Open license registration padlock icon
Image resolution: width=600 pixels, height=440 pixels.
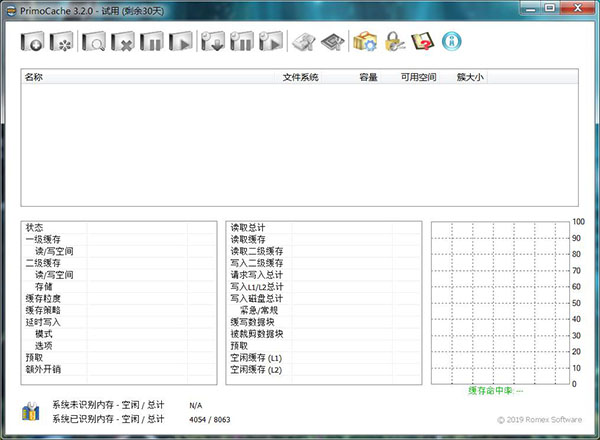(x=395, y=41)
